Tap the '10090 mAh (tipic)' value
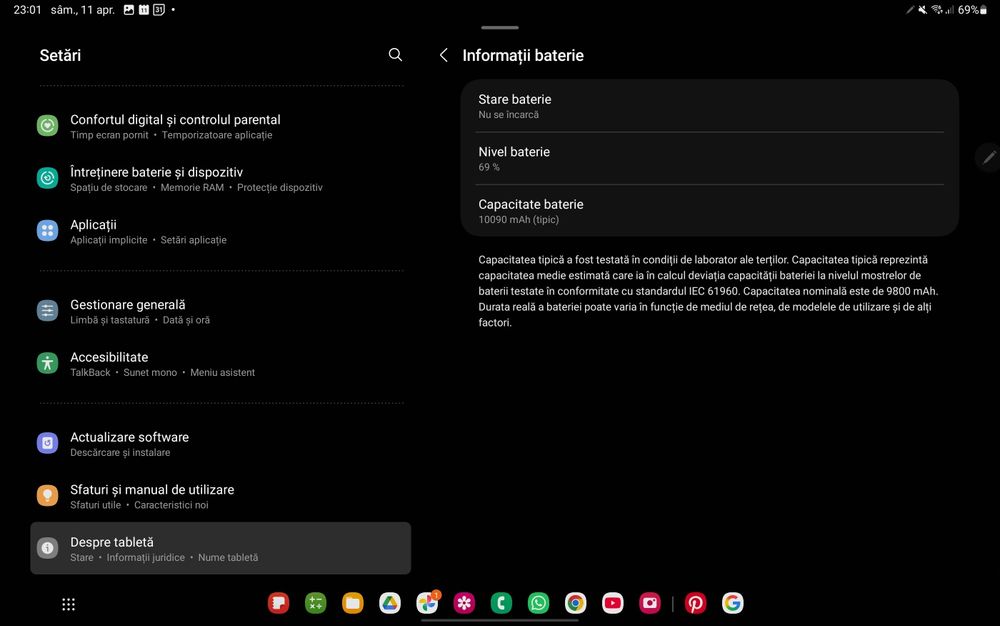Screen dimensions: 1000x626 point(518,220)
